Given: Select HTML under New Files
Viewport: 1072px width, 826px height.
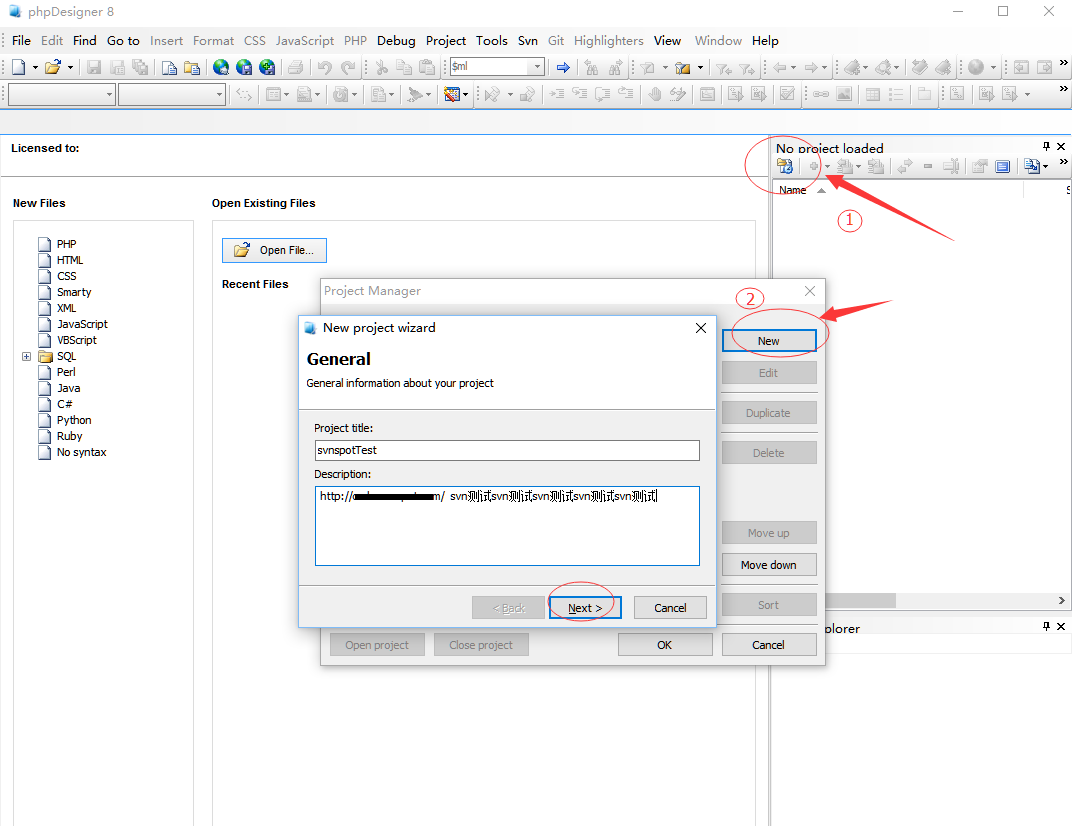Looking at the screenshot, I should [70, 260].
